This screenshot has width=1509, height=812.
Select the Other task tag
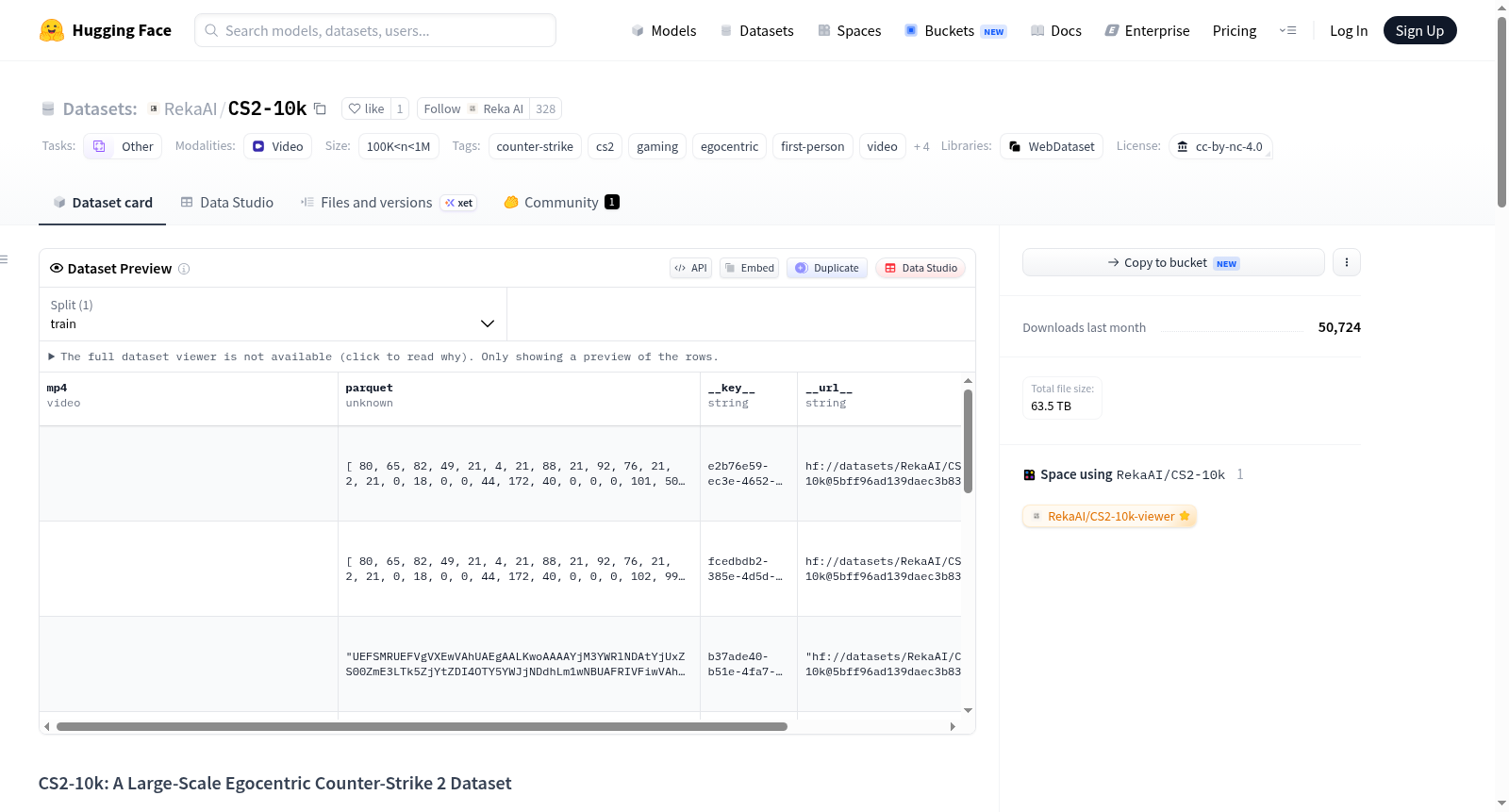tap(123, 146)
